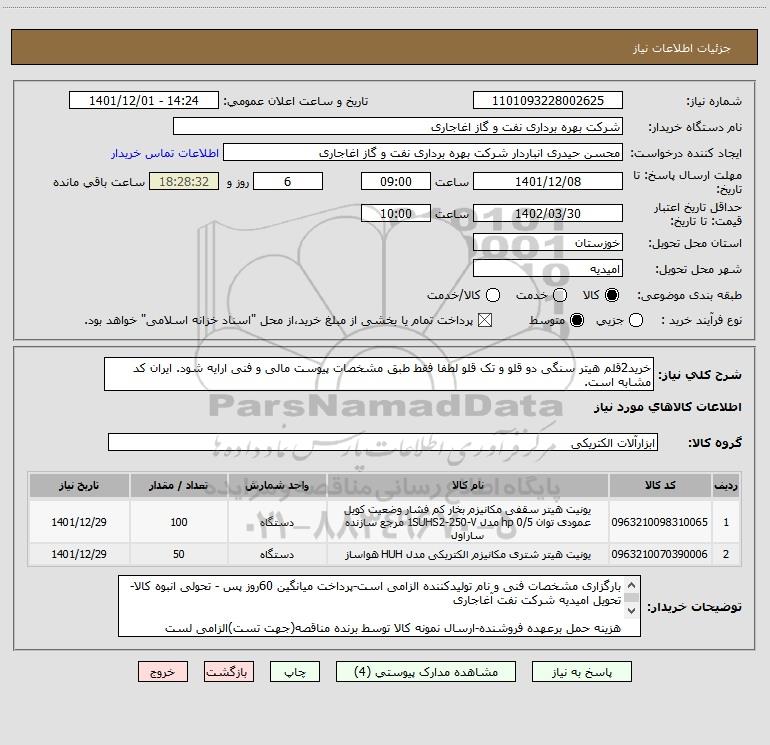The image size is (770, 745).
Task: Click the نام کالا column header
Action: coord(468,486)
